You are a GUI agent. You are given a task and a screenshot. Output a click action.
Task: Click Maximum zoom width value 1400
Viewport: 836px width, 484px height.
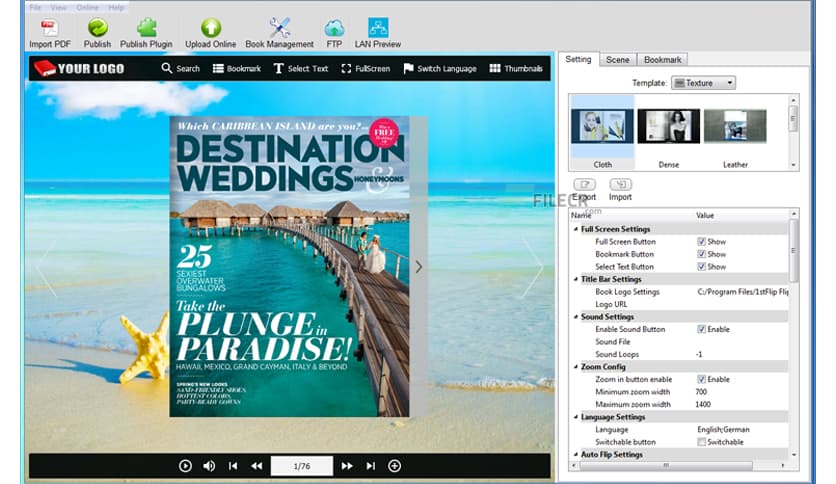coord(703,405)
